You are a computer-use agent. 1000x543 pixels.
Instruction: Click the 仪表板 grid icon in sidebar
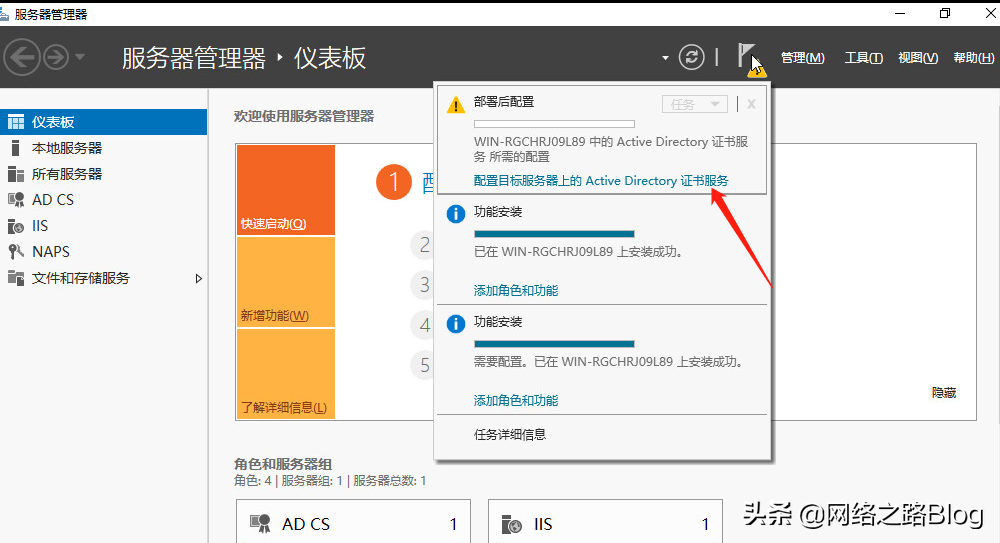[x=16, y=122]
